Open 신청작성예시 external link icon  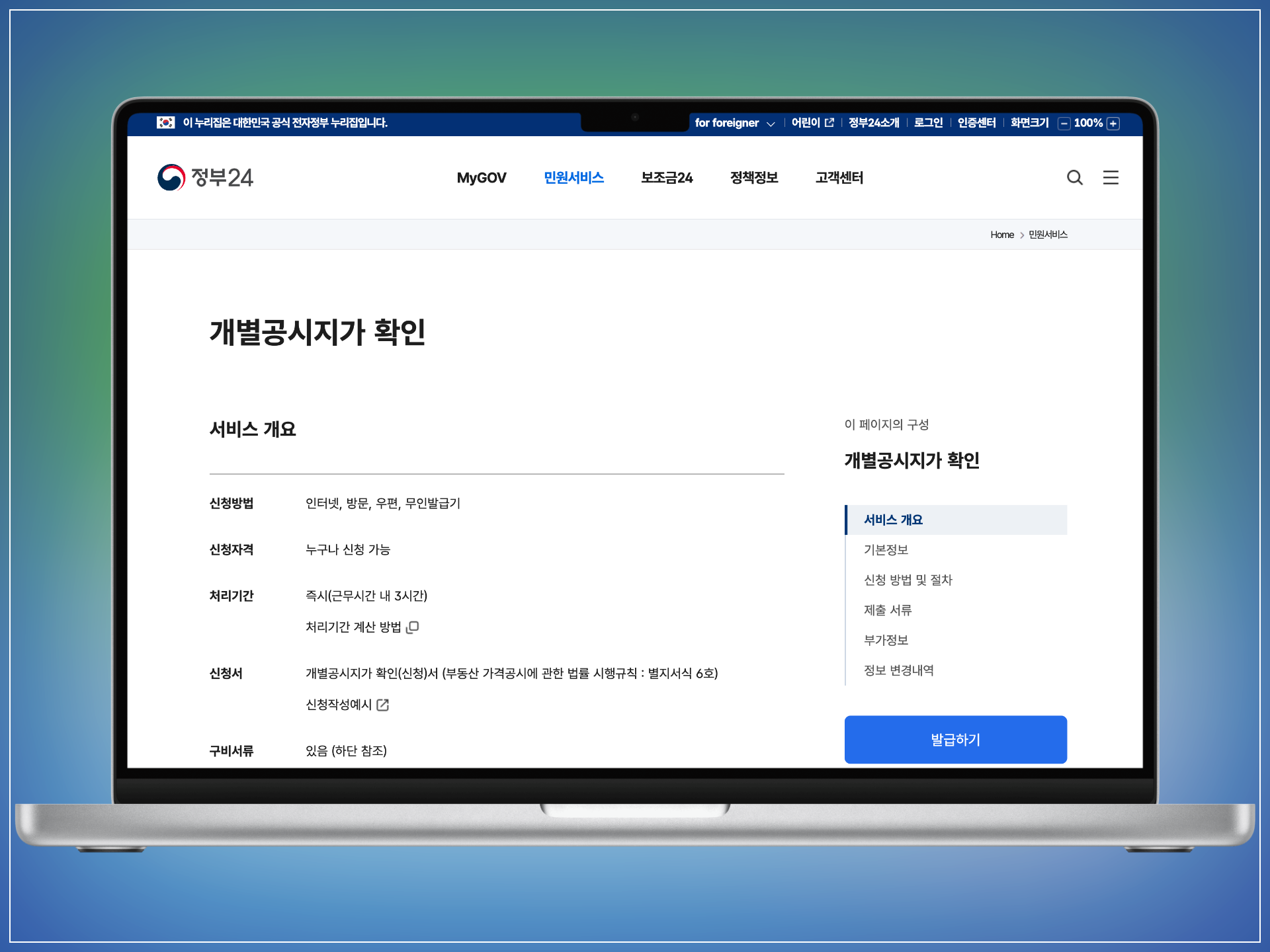(x=383, y=705)
